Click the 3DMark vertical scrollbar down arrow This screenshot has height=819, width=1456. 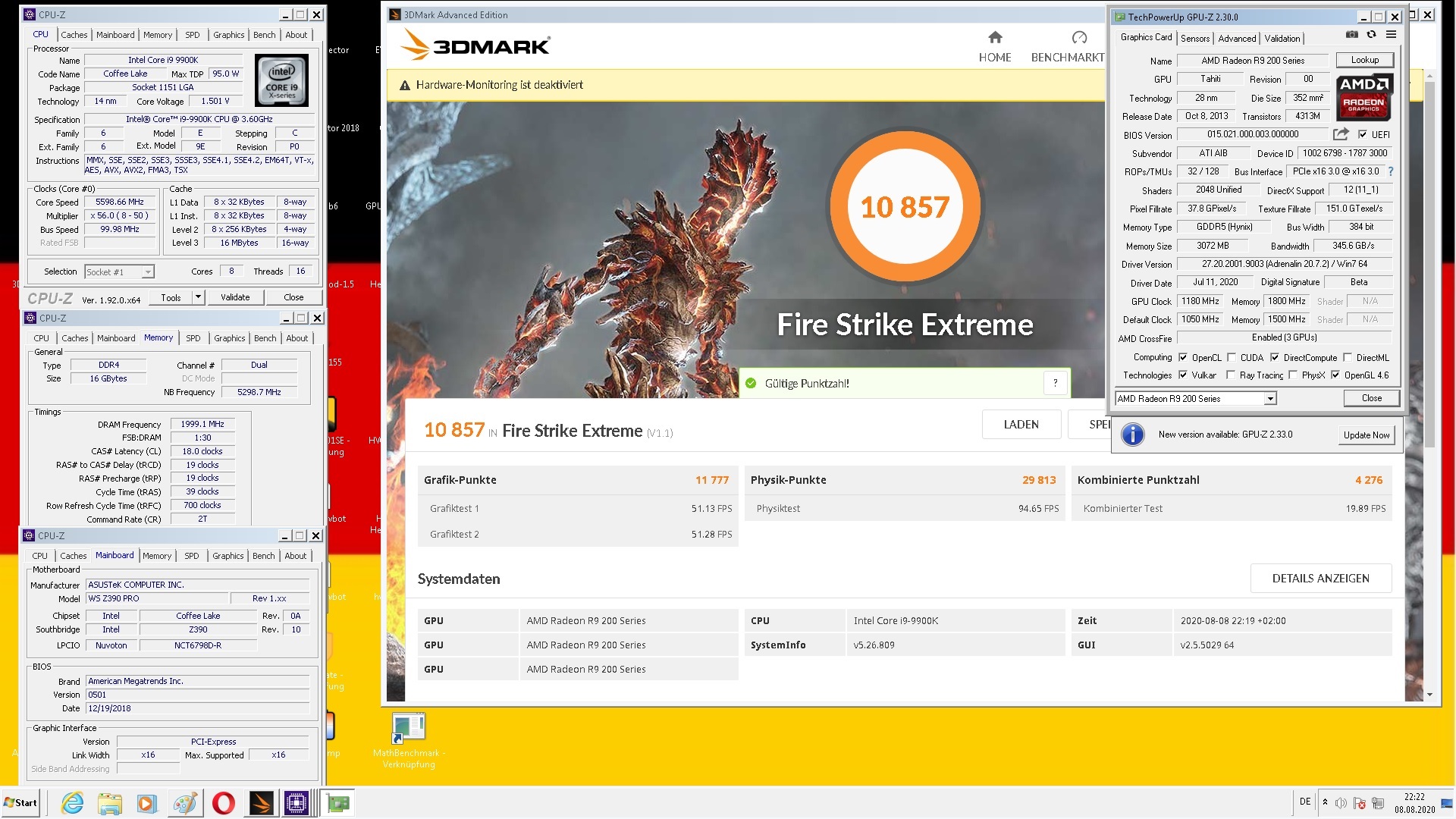[x=1429, y=694]
